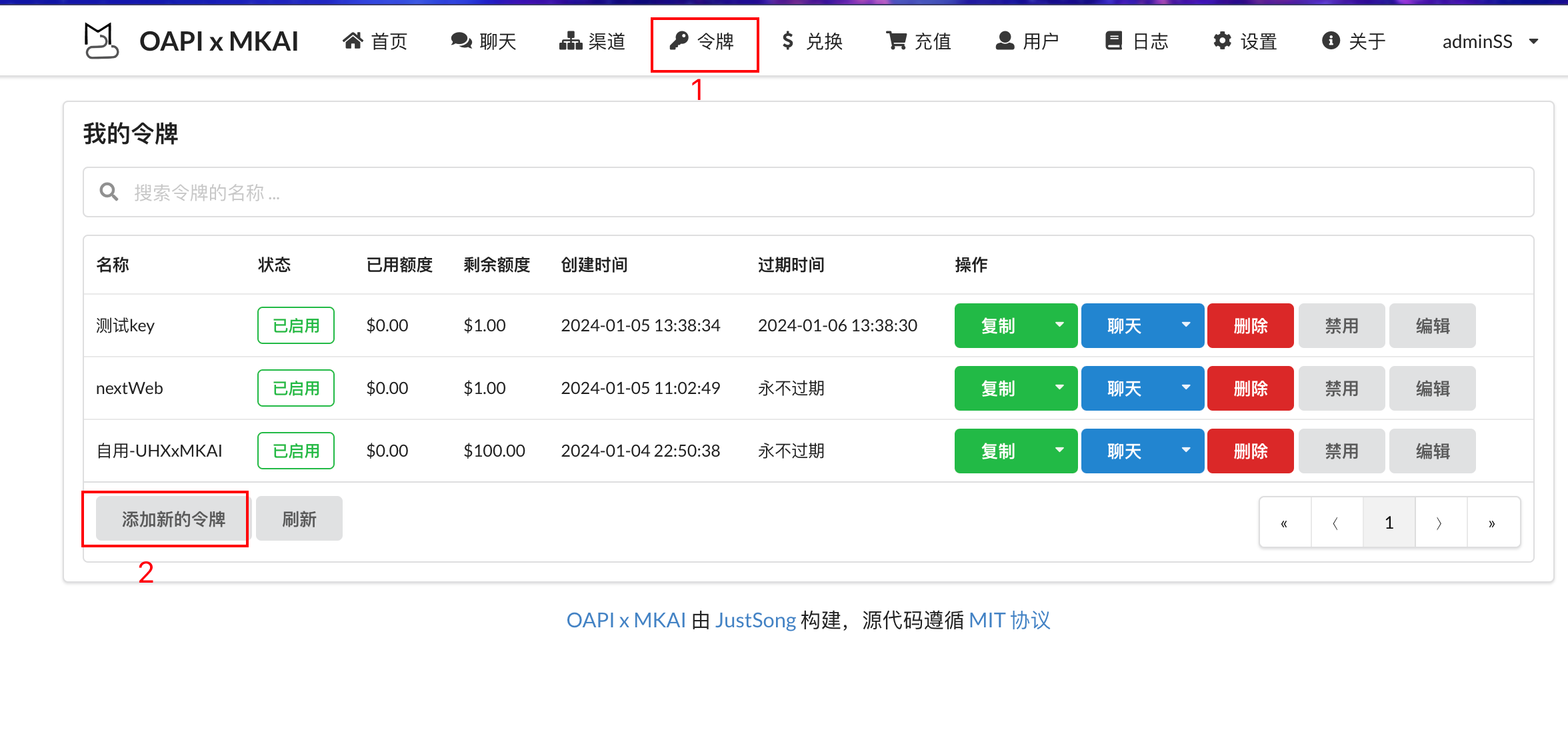Disable the nextWeb token

coord(1341,388)
